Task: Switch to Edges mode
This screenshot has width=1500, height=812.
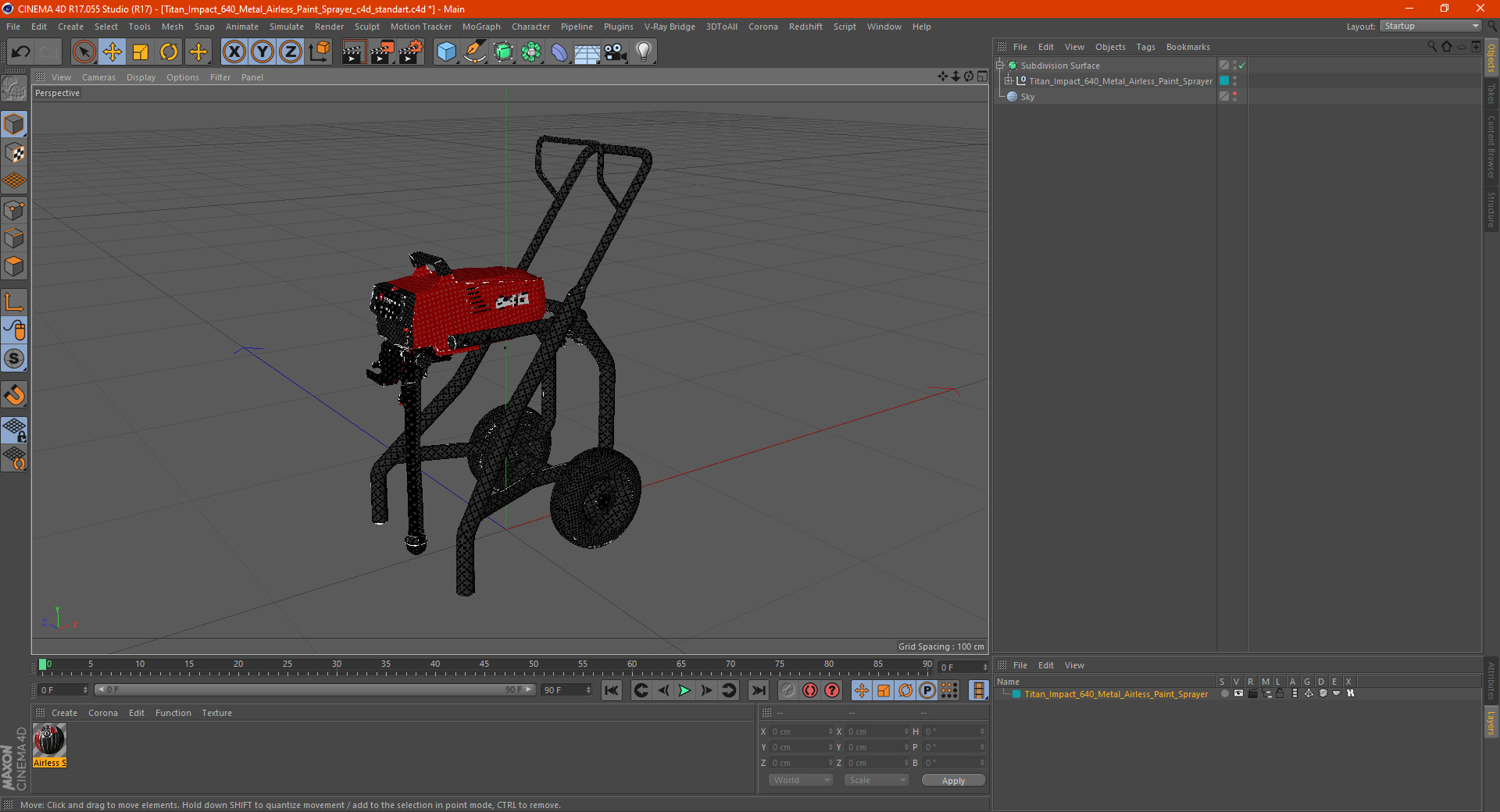Action: click(14, 238)
